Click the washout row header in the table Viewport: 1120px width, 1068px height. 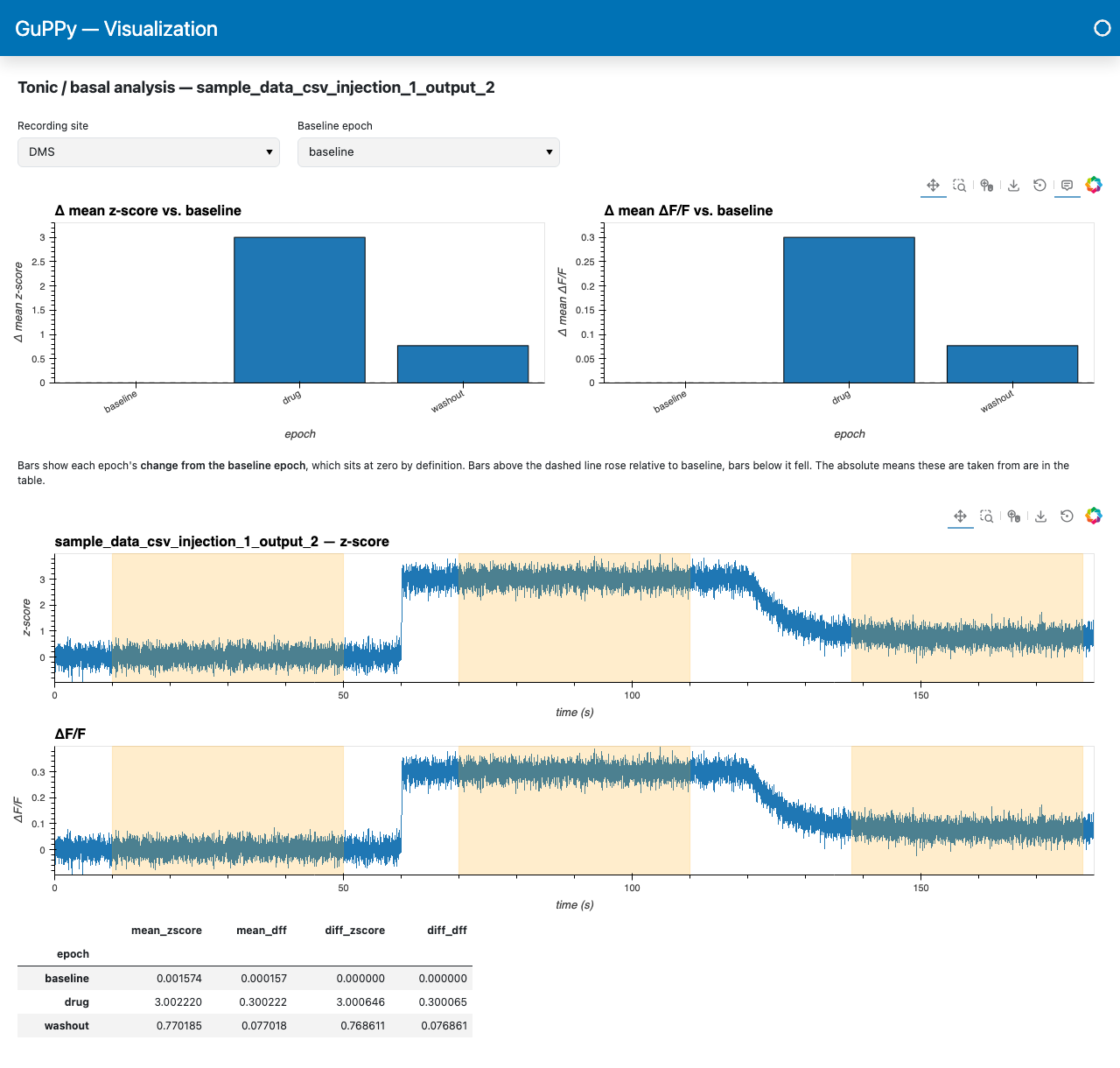click(x=67, y=1026)
